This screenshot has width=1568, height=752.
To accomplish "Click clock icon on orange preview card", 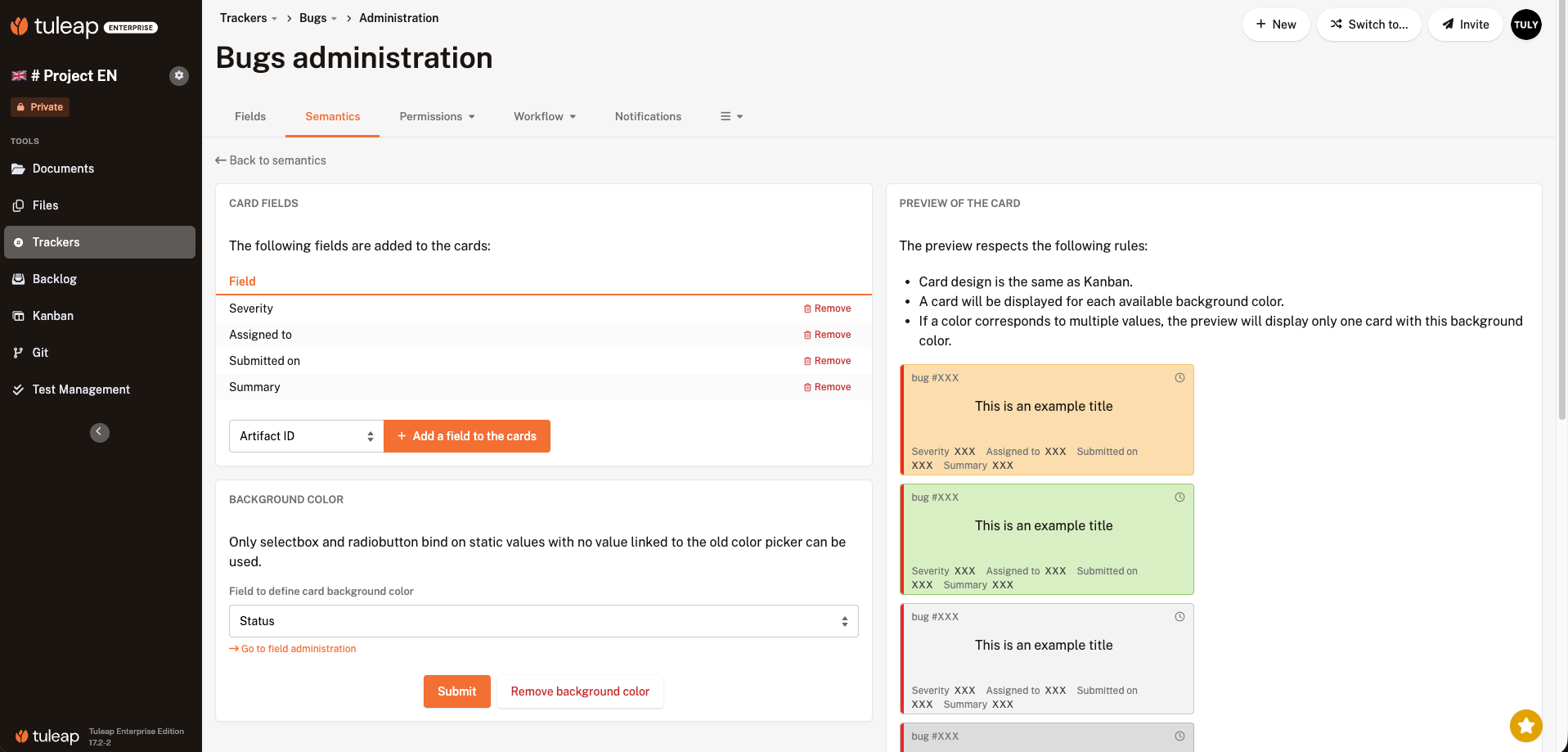I will point(1179,378).
